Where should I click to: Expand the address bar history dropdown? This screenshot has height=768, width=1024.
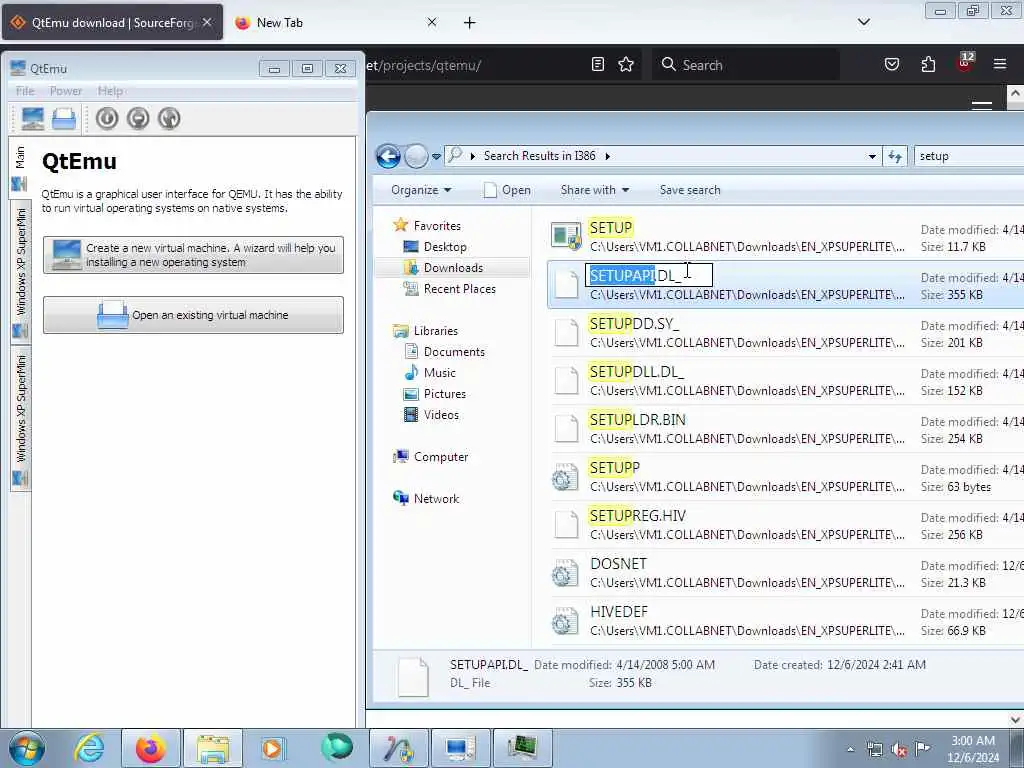[x=872, y=157]
